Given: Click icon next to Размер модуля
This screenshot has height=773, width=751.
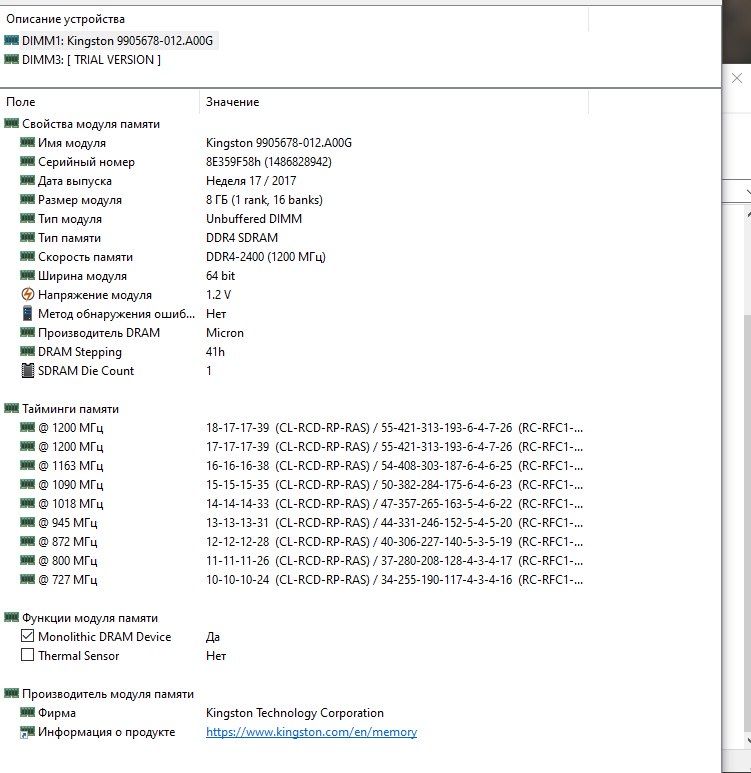Looking at the screenshot, I should click(x=28, y=199).
